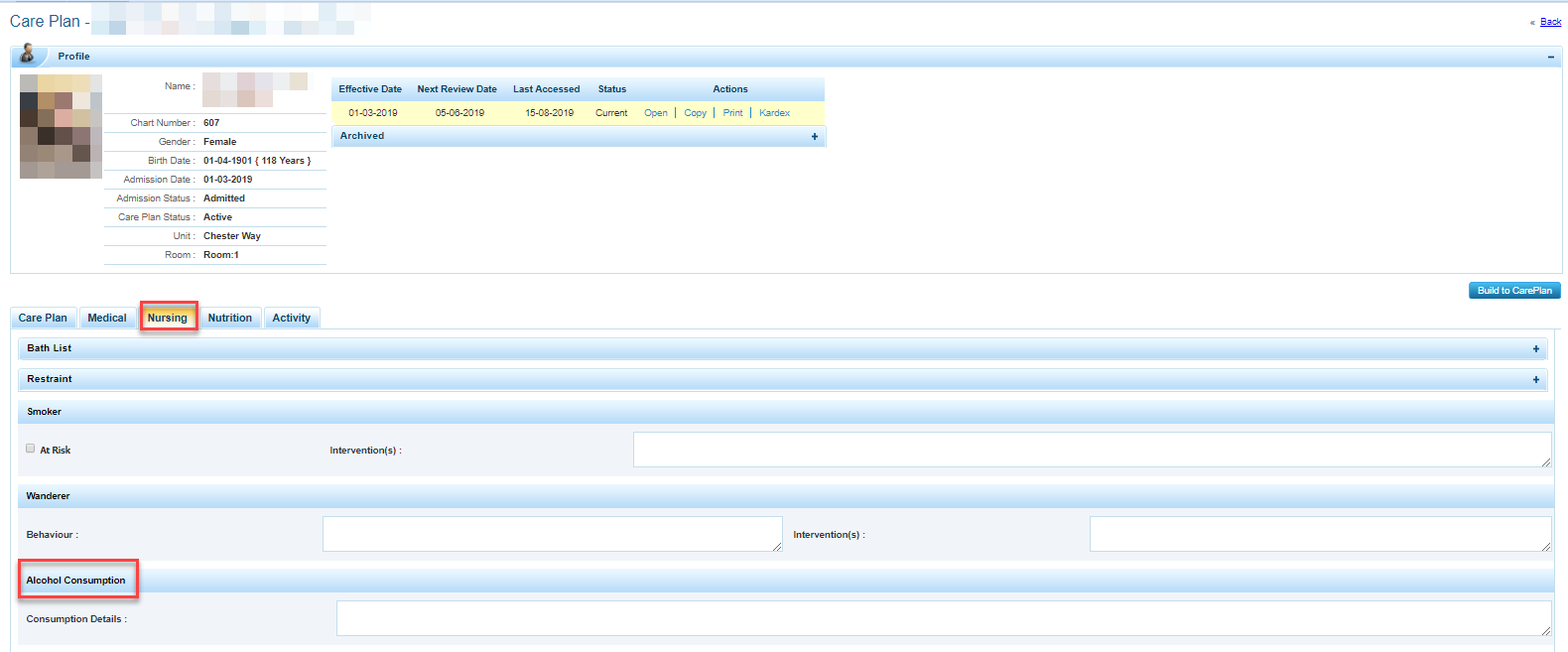The image size is (1568, 652).
Task: Go to the Nutrition tab
Action: coord(229,319)
